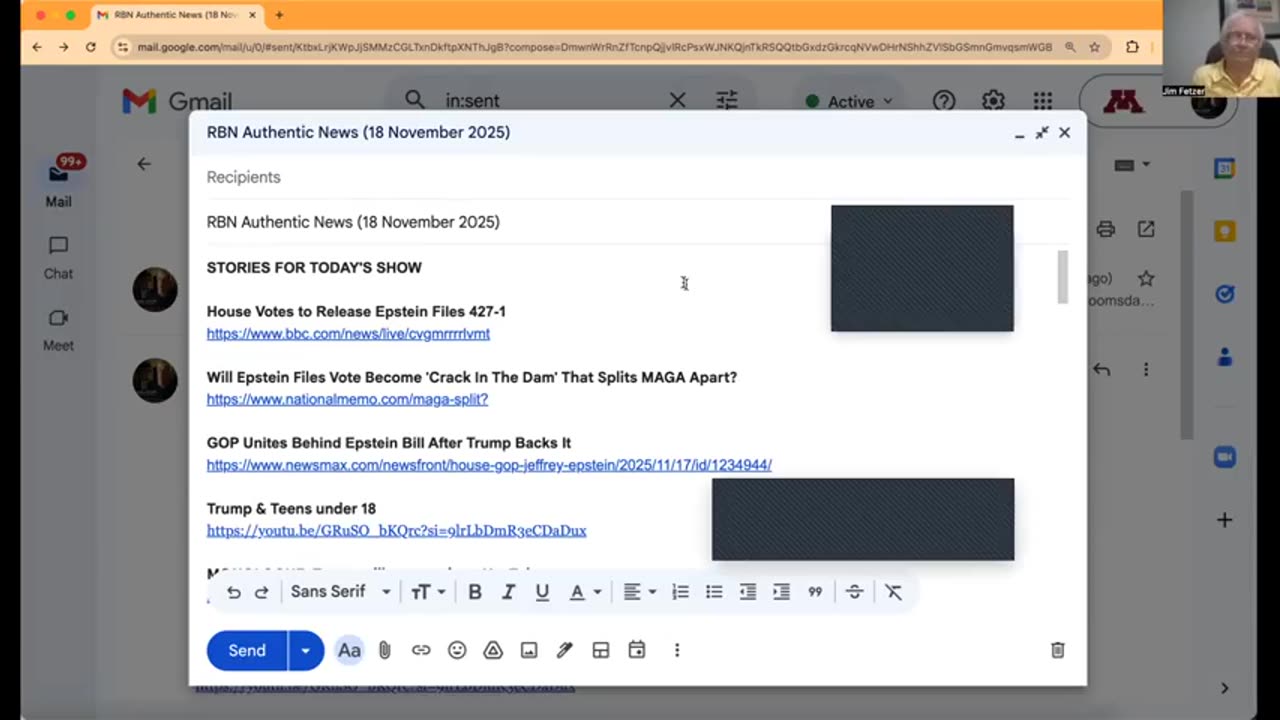1280x720 pixels.
Task: Toggle strikethrough formatting
Action: pyautogui.click(x=854, y=592)
